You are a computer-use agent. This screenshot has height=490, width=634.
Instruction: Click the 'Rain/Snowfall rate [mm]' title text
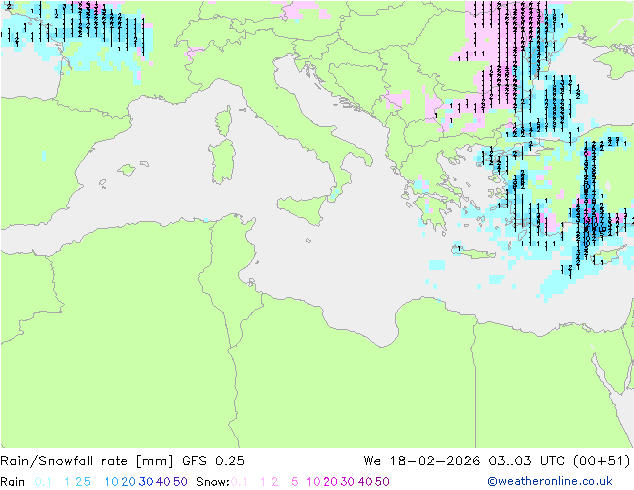(x=87, y=461)
